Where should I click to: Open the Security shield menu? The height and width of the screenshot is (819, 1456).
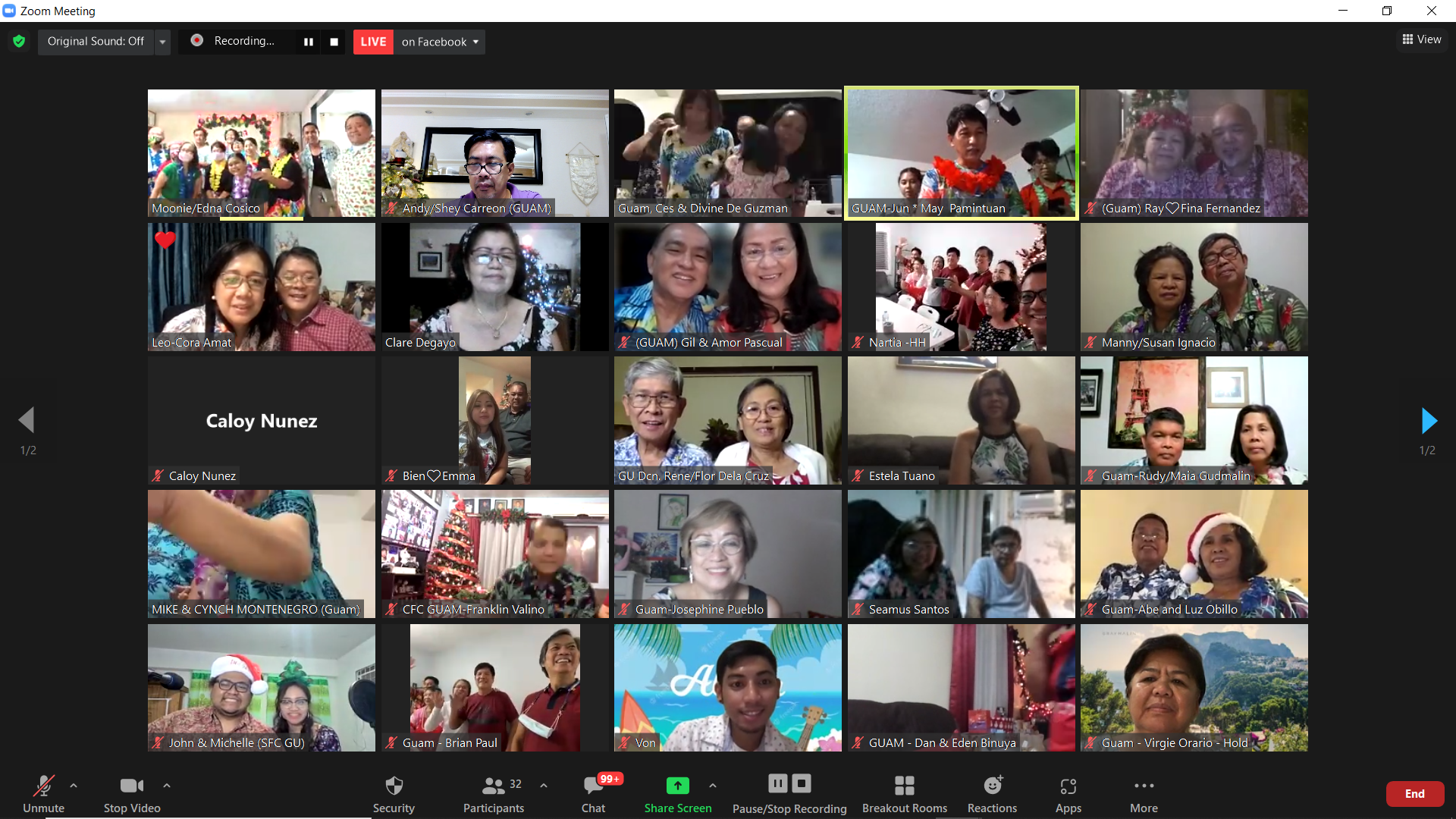coord(394,793)
